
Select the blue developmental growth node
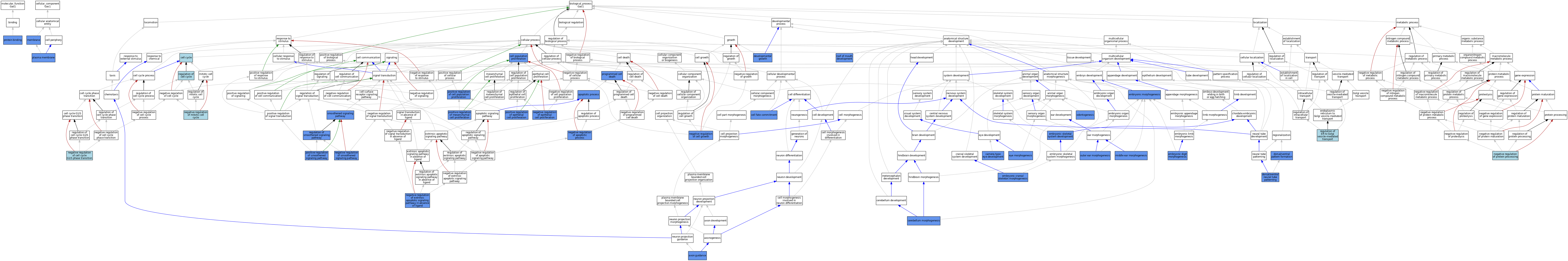[763, 58]
